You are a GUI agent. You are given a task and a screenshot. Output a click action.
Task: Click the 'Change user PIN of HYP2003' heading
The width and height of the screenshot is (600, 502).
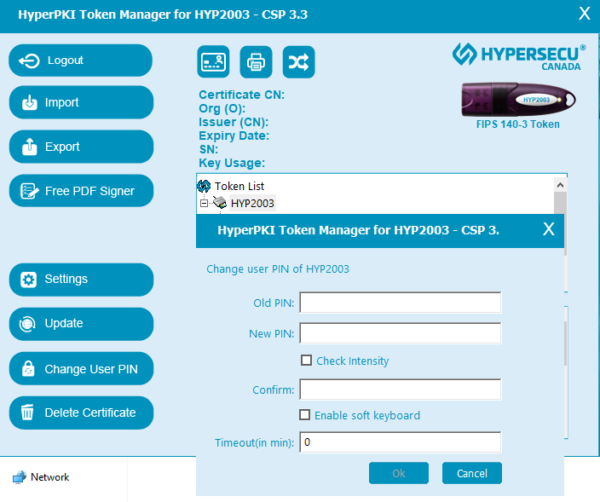pyautogui.click(x=278, y=269)
